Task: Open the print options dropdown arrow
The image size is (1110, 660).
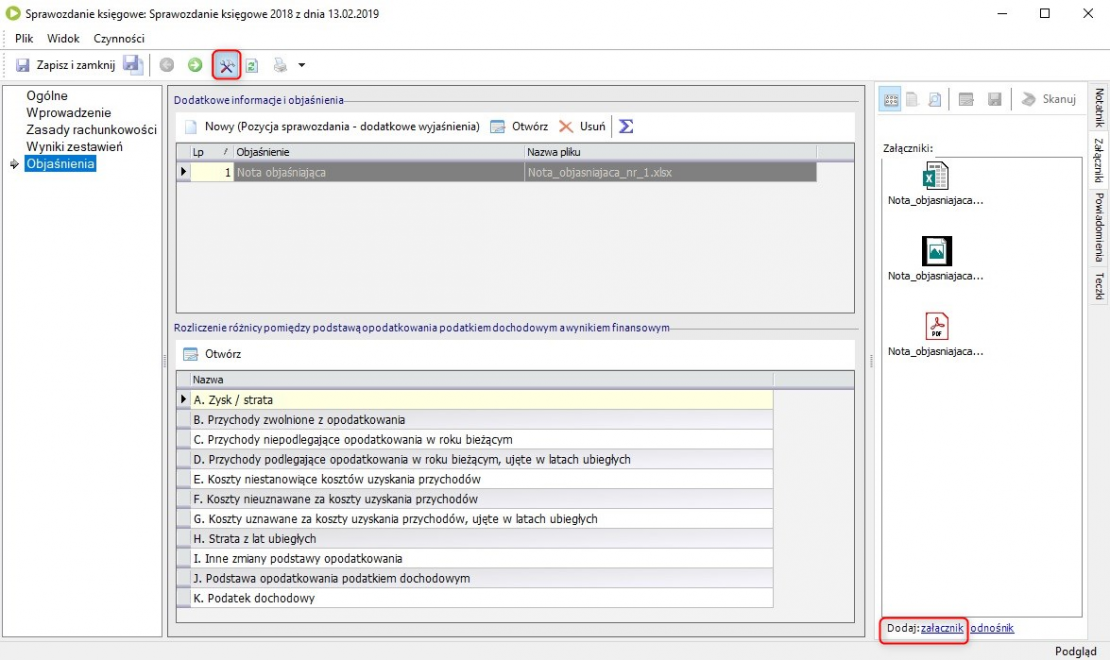Action: coord(301,66)
